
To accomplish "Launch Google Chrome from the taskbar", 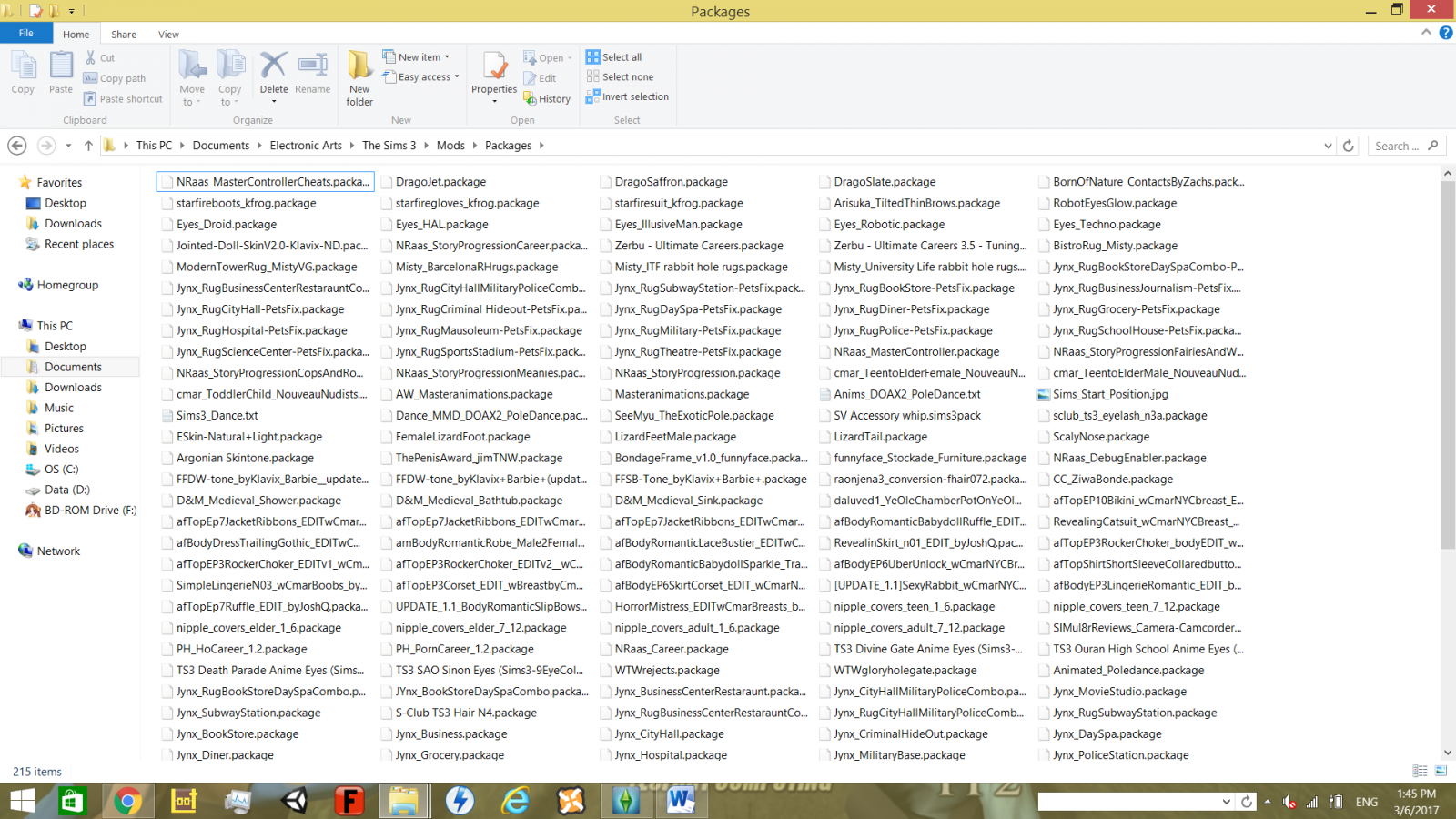I will tap(127, 802).
